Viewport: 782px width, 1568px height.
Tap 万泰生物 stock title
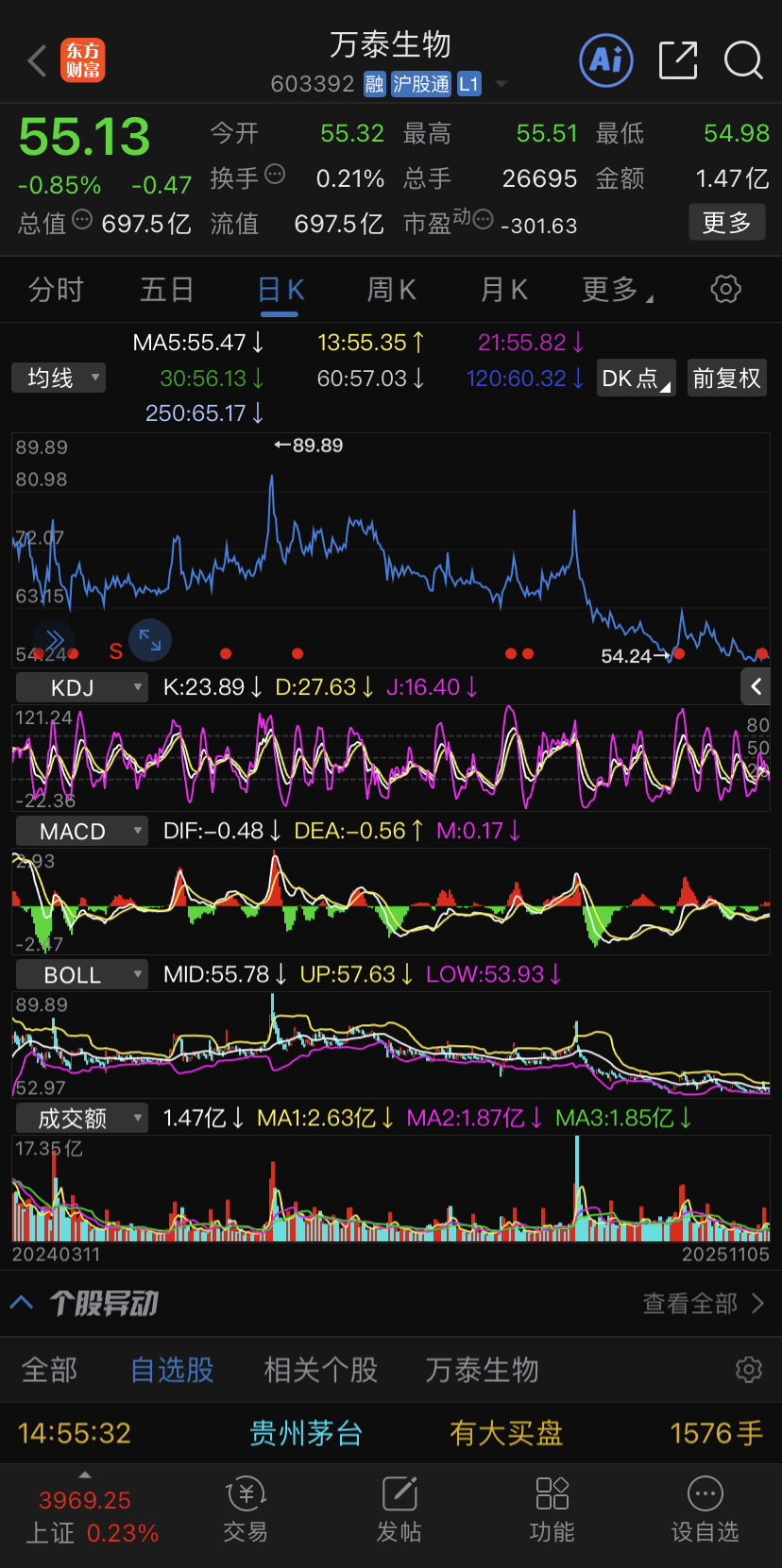[x=391, y=44]
